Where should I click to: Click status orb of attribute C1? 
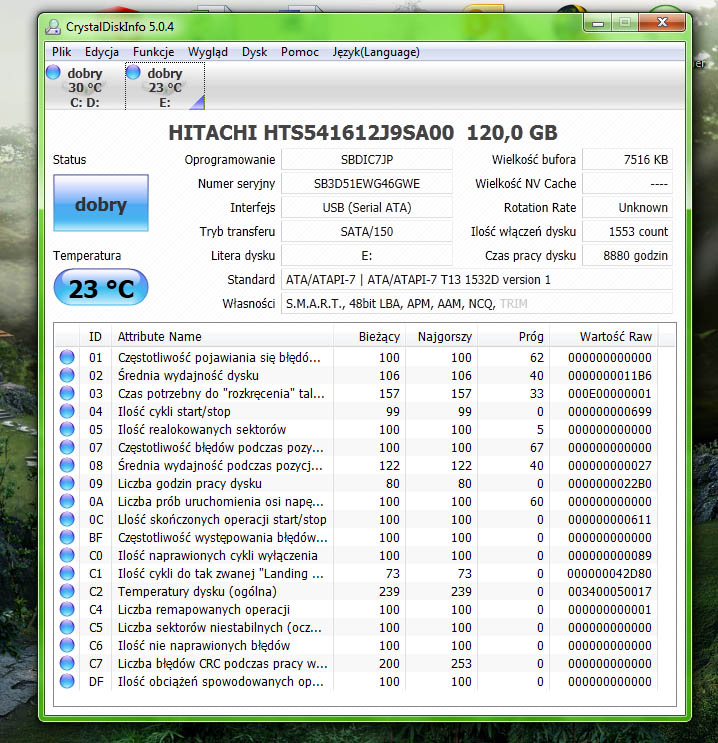click(67, 573)
